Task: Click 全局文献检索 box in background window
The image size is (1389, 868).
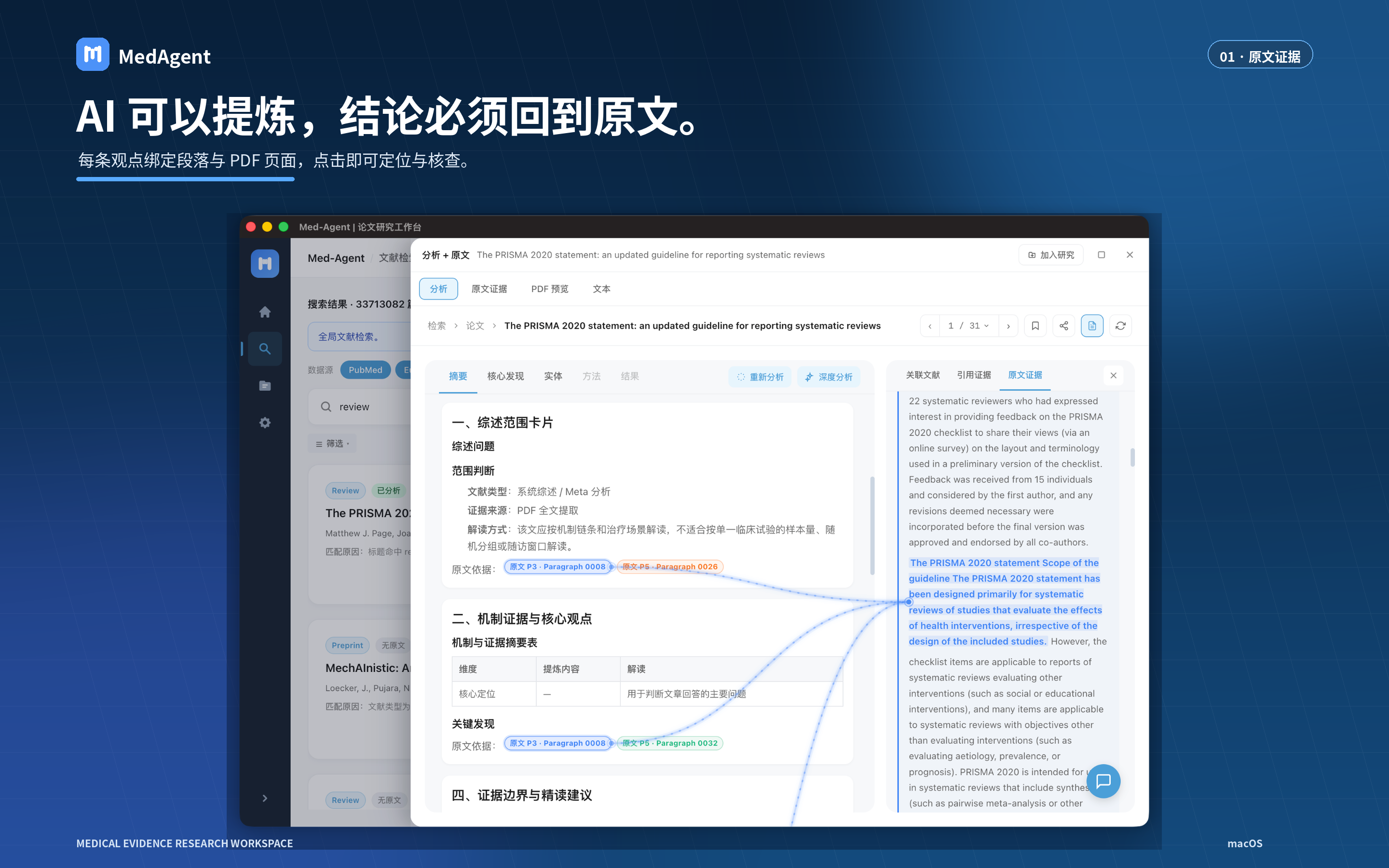Action: [360, 337]
